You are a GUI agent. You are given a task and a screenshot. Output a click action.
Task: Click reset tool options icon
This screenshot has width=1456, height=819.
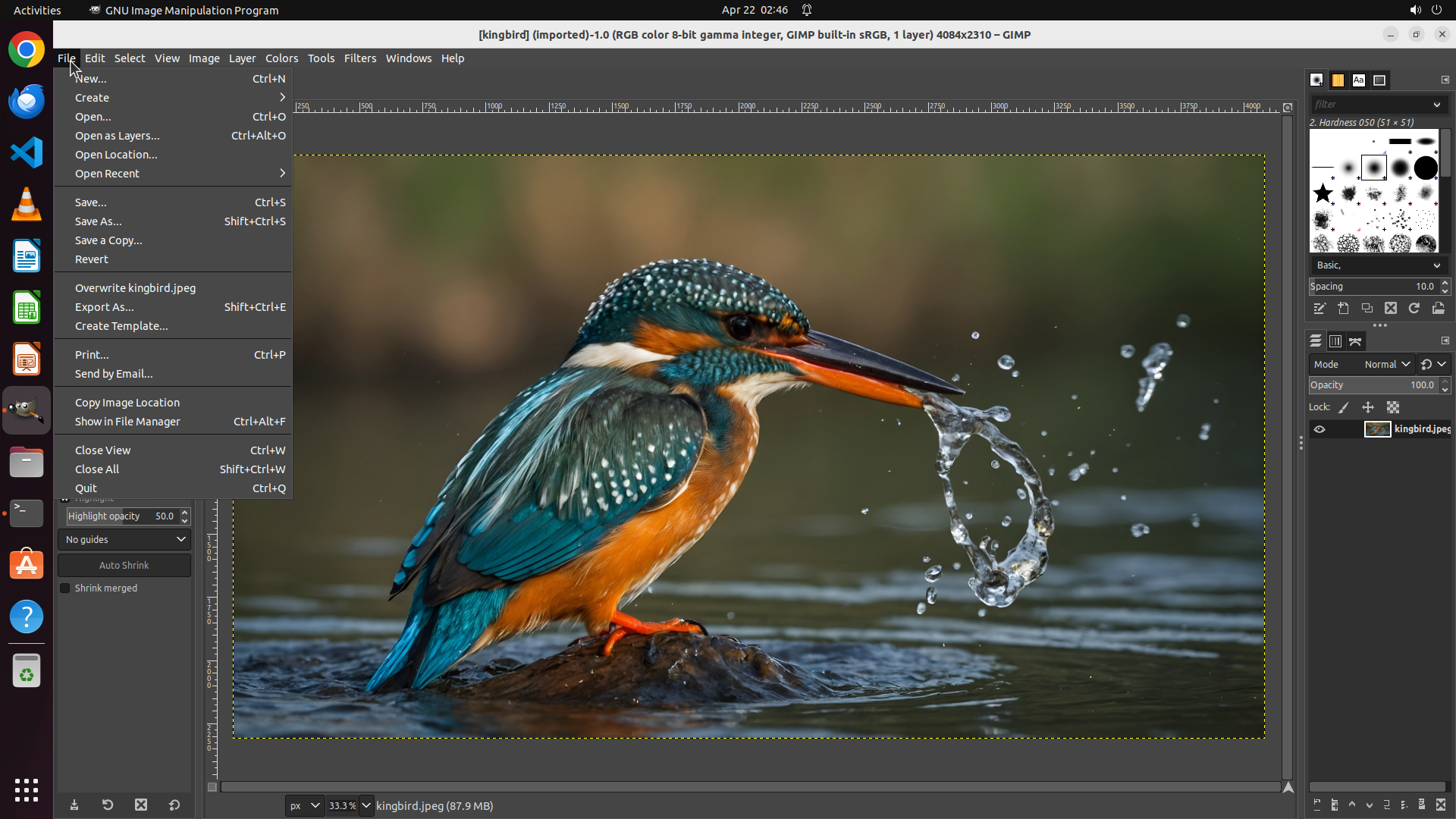174,805
